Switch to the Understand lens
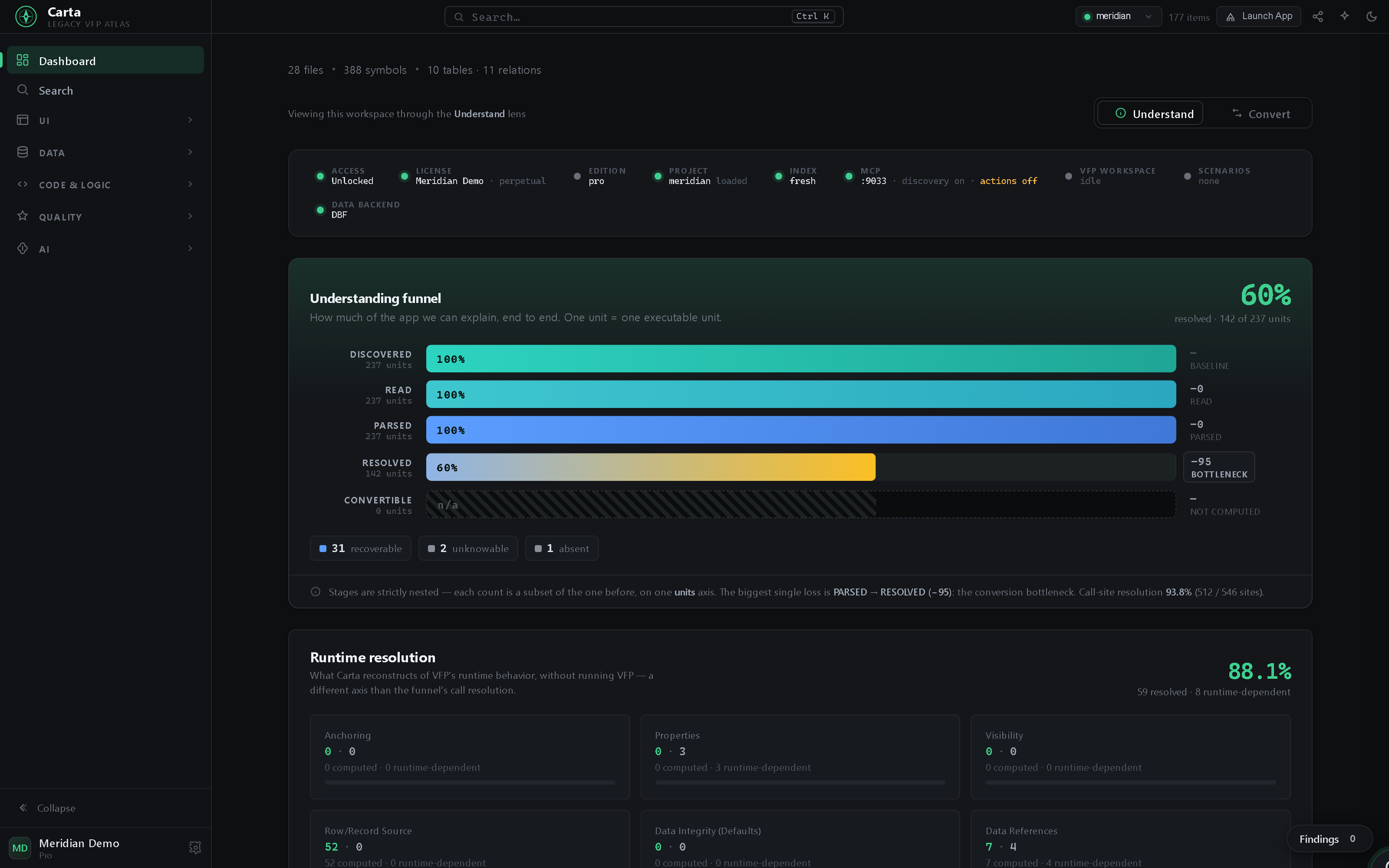 pyautogui.click(x=1150, y=113)
